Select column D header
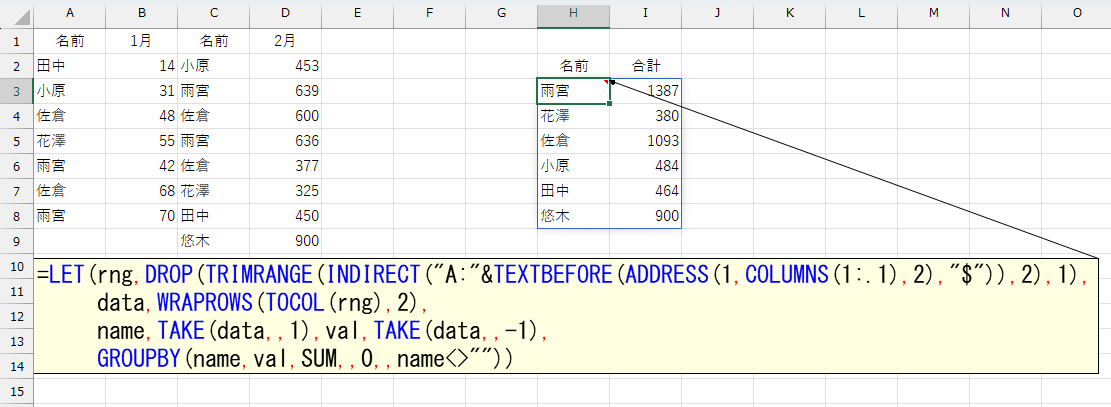Screen dimensions: 1111x407 (285, 12)
